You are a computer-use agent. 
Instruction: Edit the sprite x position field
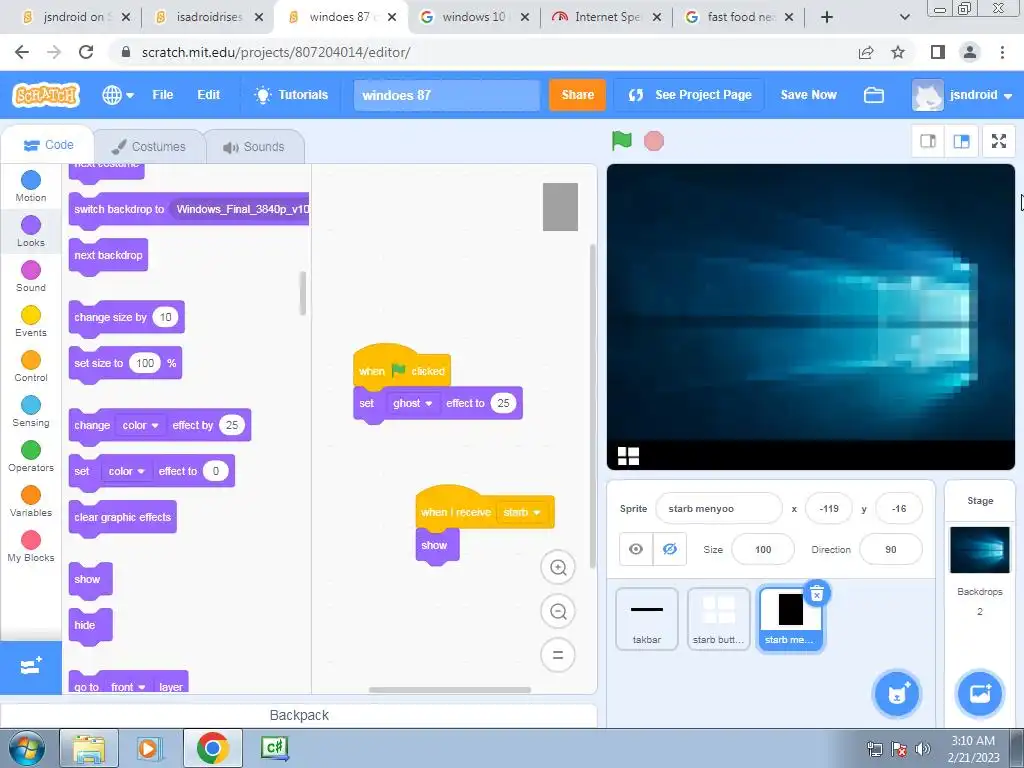pyautogui.click(x=829, y=508)
